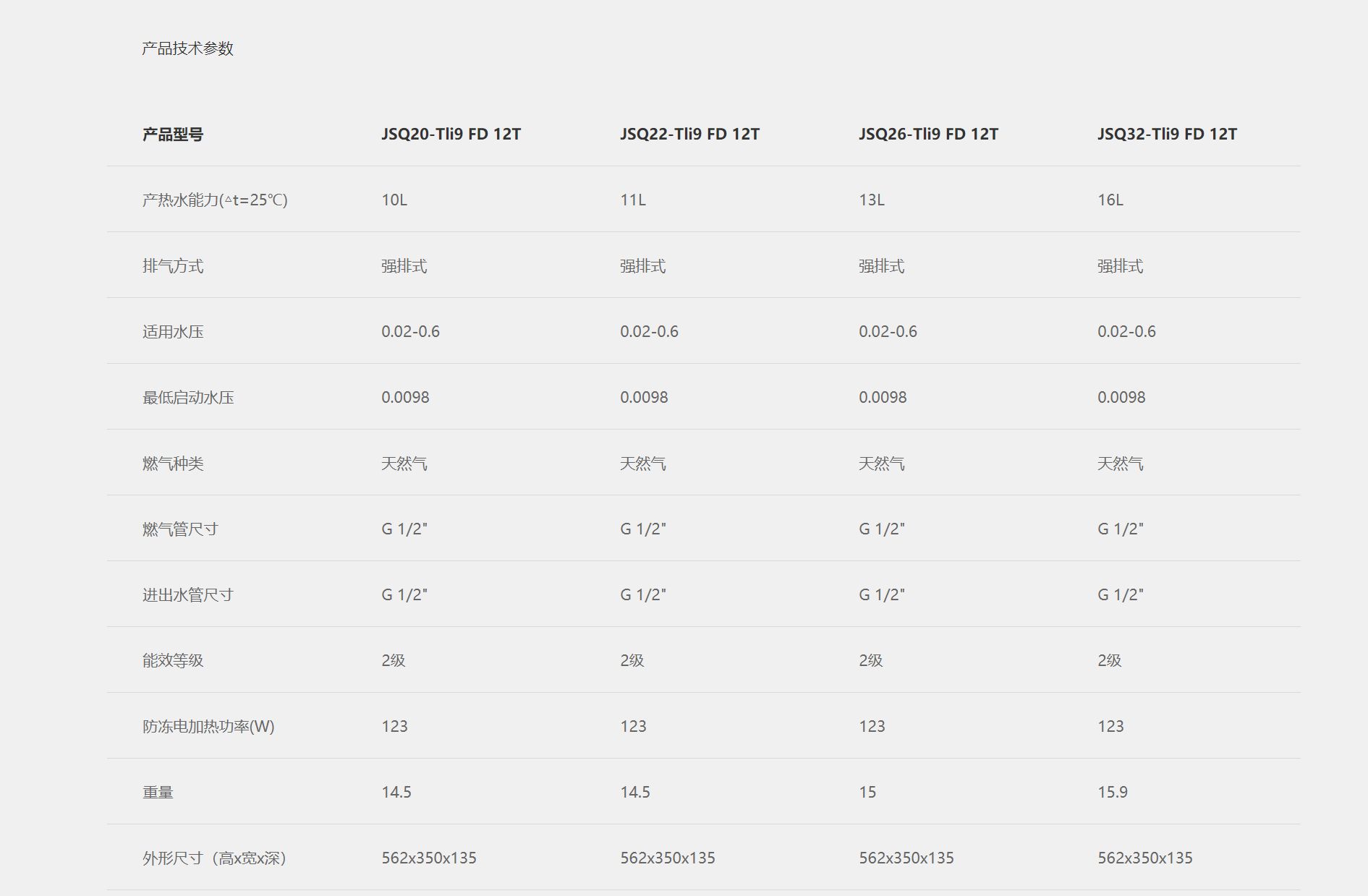Image resolution: width=1368 pixels, height=896 pixels.
Task: Select the JSQ26-Tli9 FD 12T model header
Action: coord(928,134)
